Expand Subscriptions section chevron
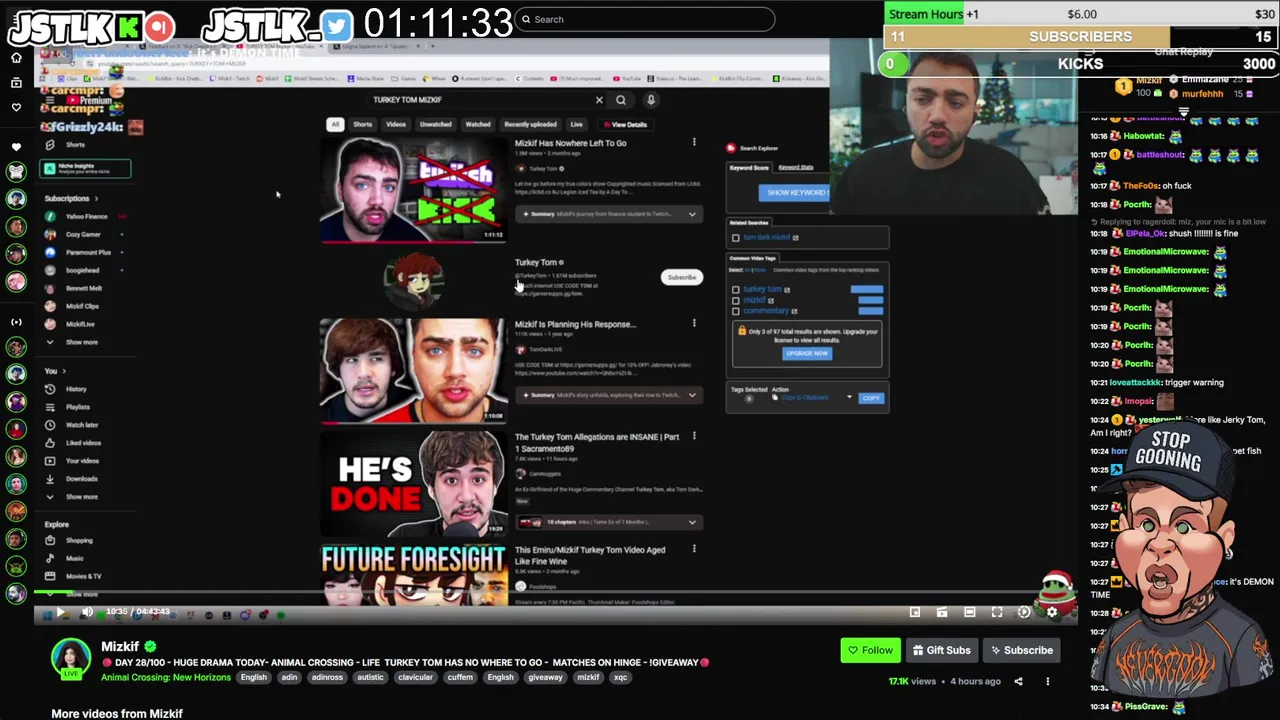Viewport: 1280px width, 720px height. pos(96,199)
